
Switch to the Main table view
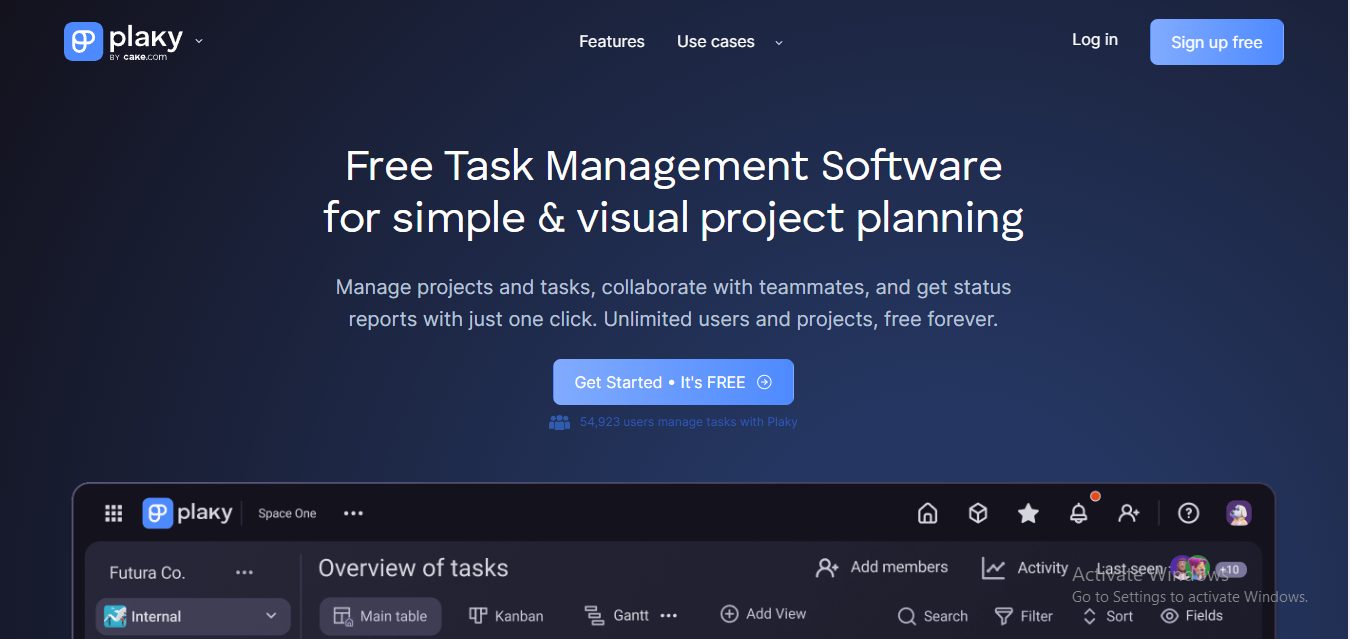coord(380,616)
